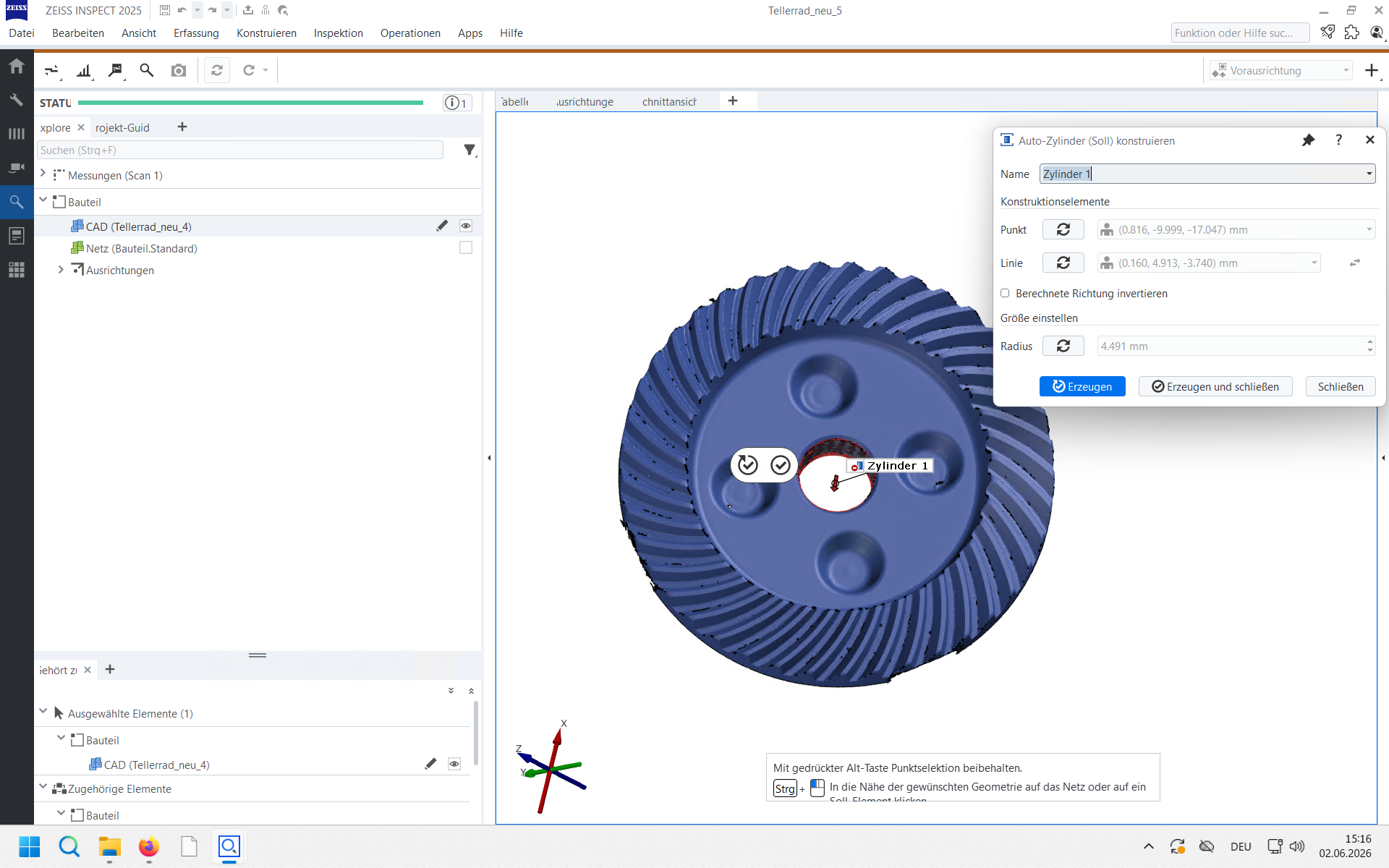Screen dimensions: 1389x868
Task: Collapse Zugehörige Elemente section
Action: [x=43, y=787]
